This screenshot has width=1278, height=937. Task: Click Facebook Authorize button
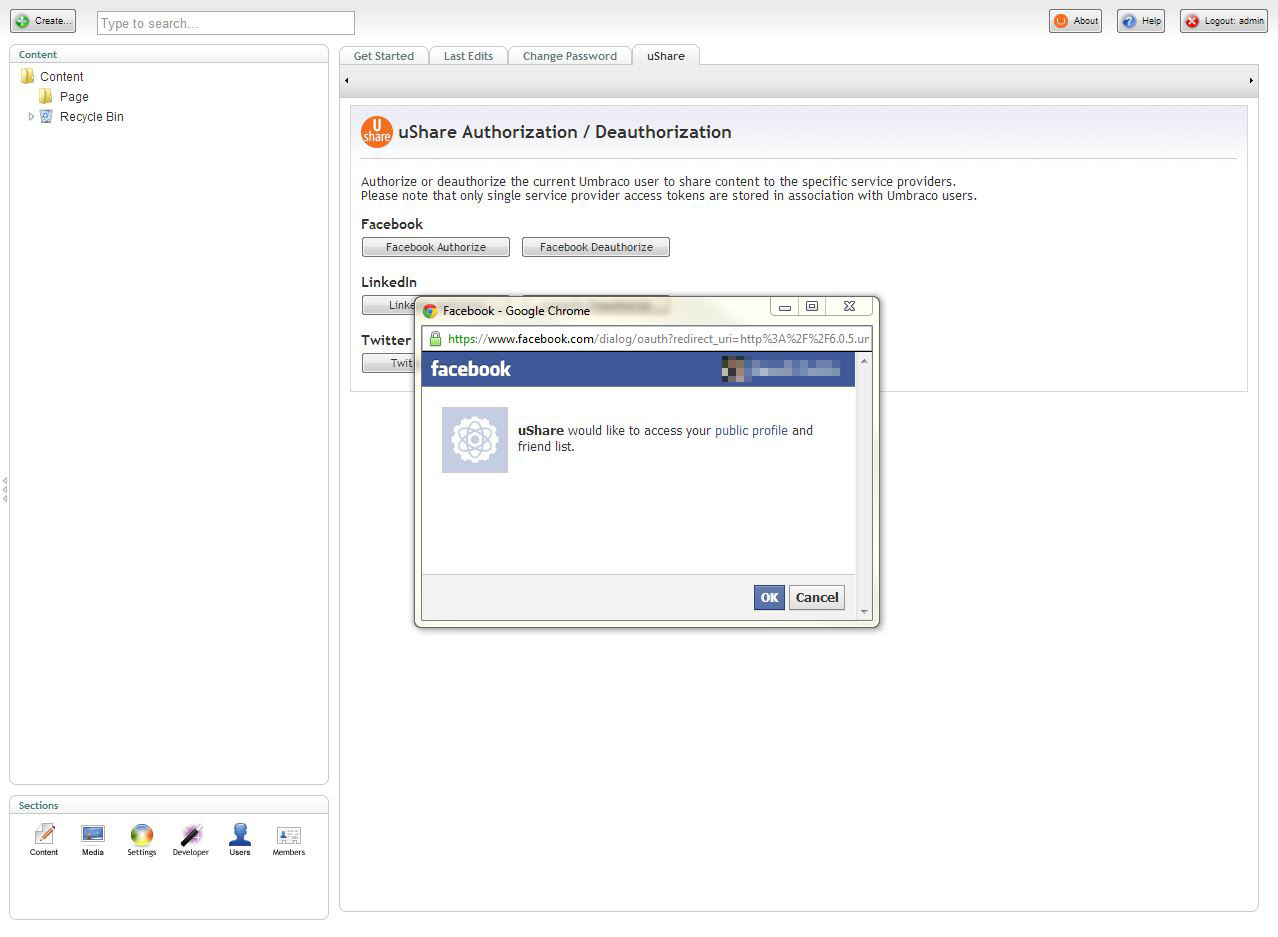click(436, 247)
